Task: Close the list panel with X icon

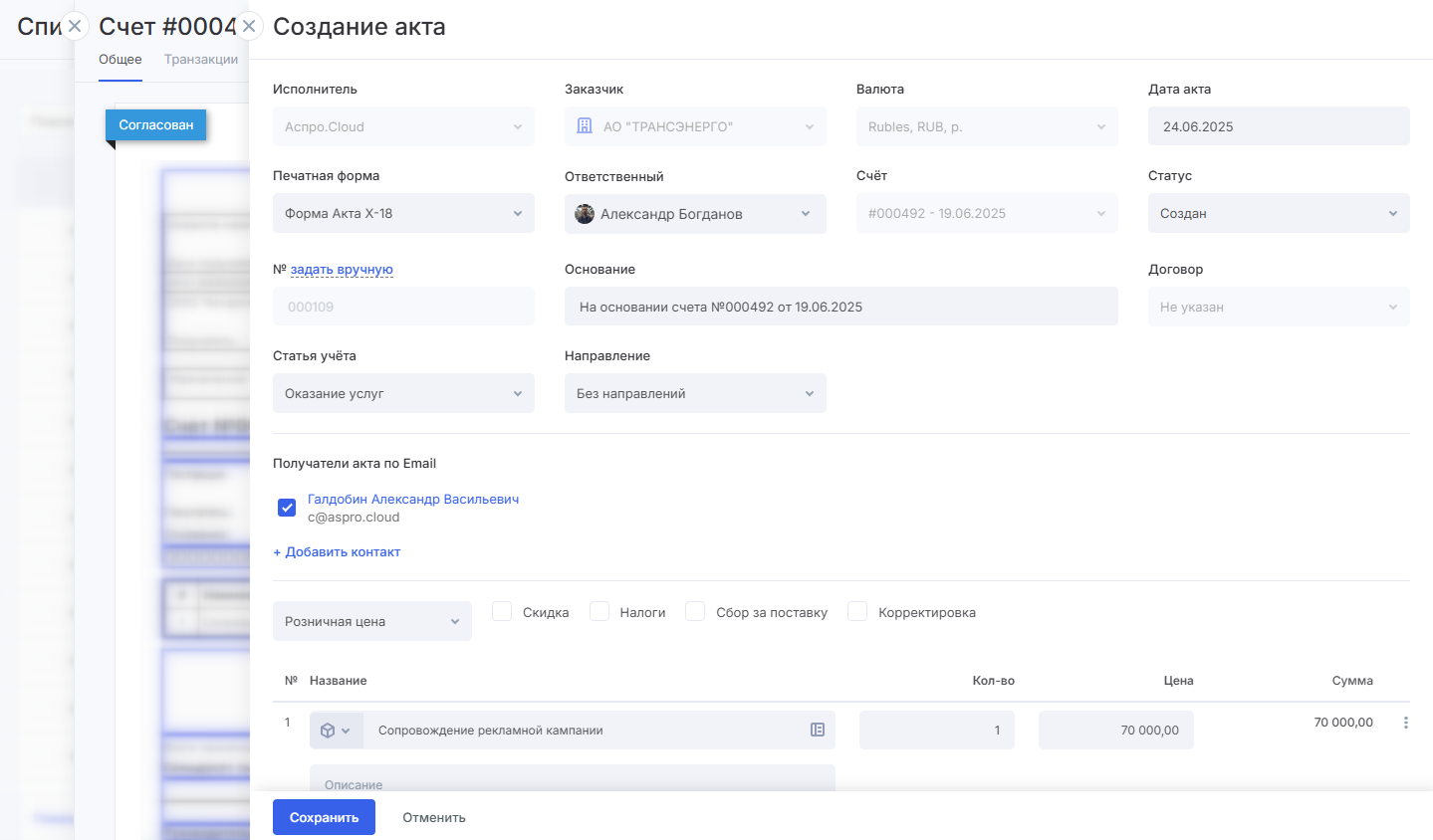Action: [x=75, y=26]
